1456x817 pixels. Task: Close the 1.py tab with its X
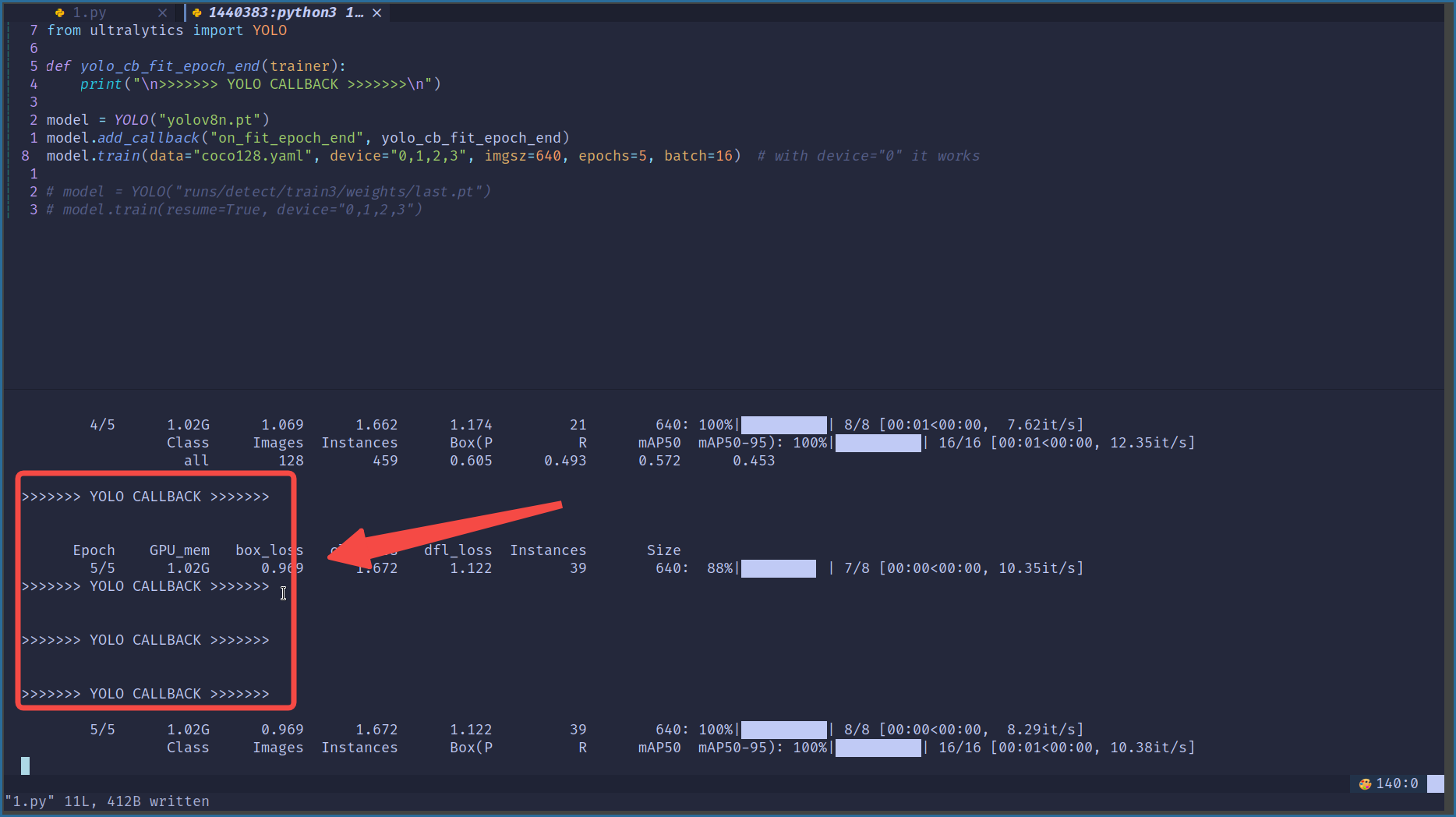pyautogui.click(x=162, y=12)
